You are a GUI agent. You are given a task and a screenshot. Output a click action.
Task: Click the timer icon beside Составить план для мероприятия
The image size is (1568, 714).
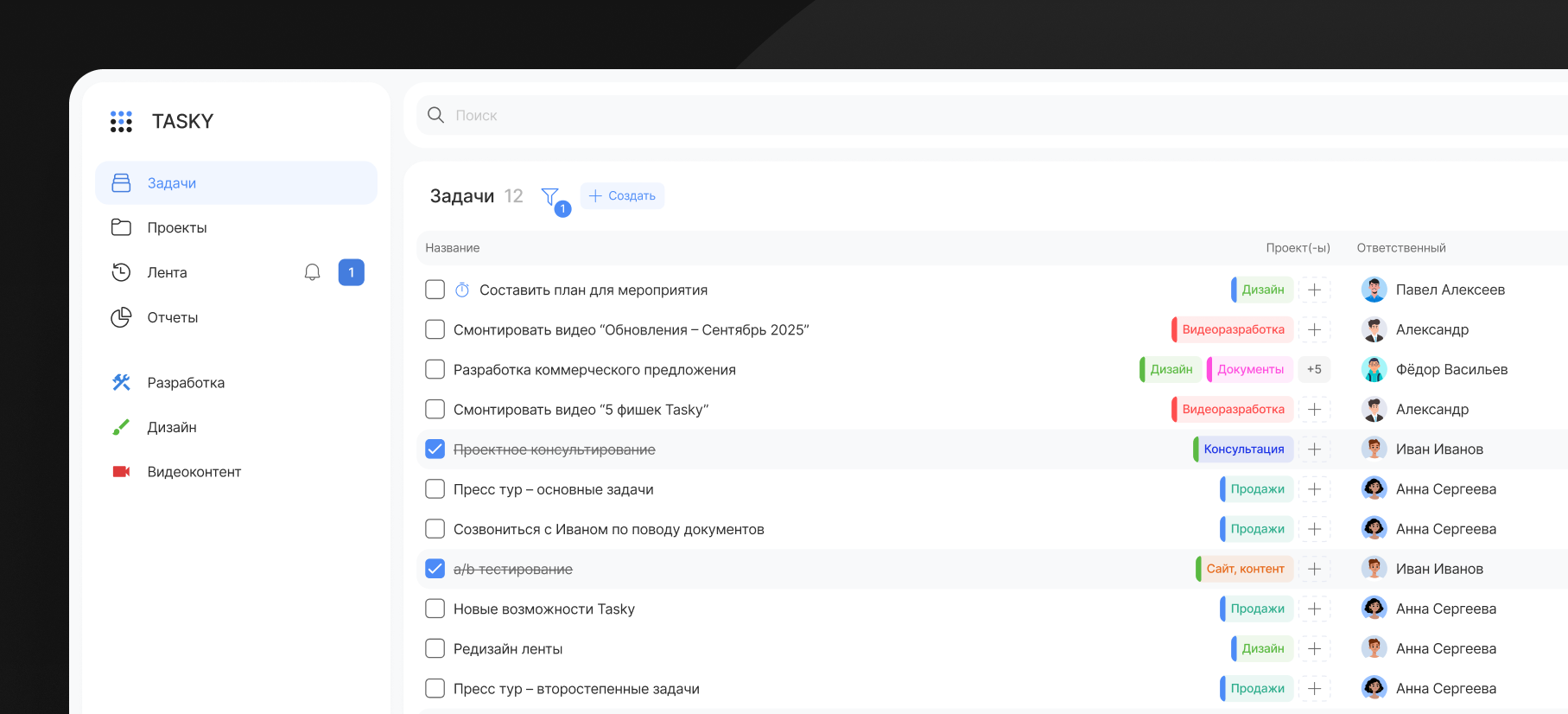click(462, 290)
